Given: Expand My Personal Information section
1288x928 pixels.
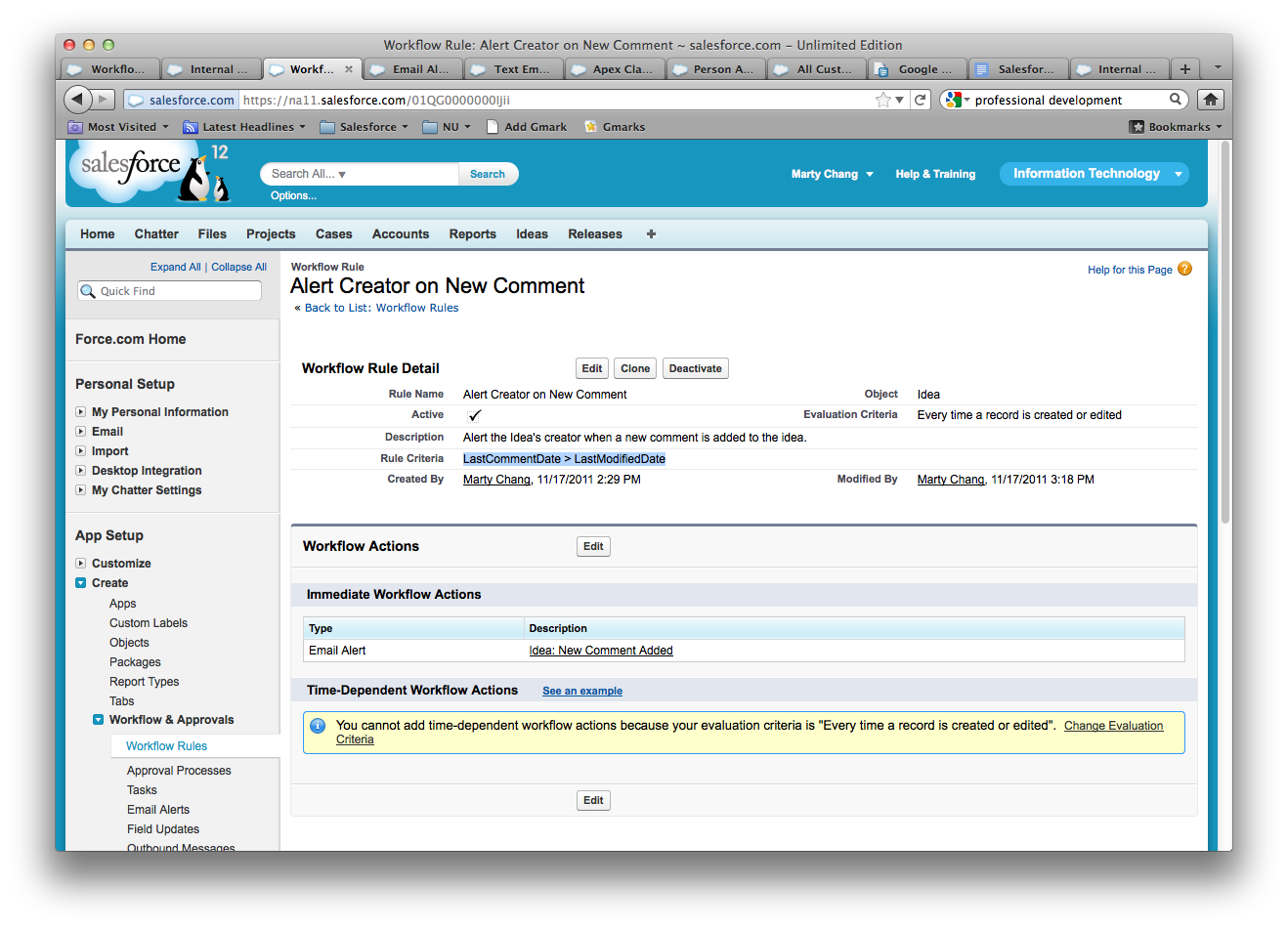Looking at the screenshot, I should point(80,412).
